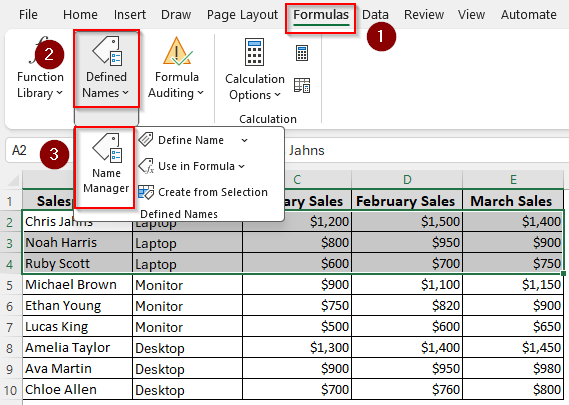Click the February Sales header cell
Viewport: 569px width, 405px height.
click(x=407, y=201)
